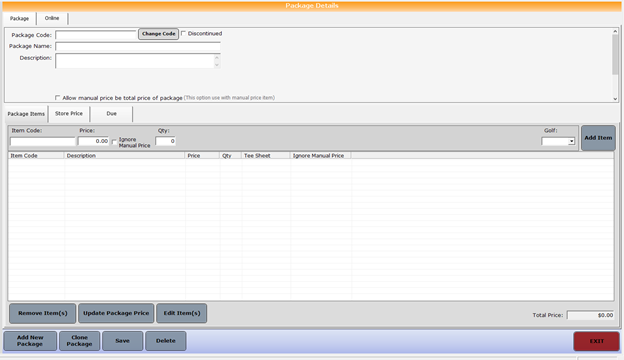Click the package panel scroll-down arrow
The height and width of the screenshot is (360, 624).
615,99
